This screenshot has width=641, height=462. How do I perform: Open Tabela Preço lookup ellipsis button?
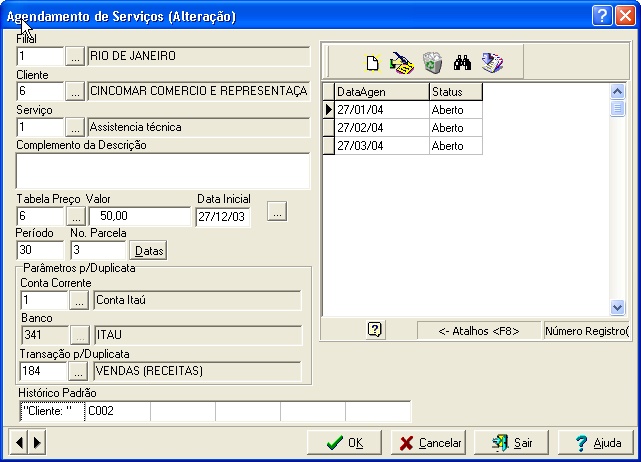[x=76, y=216]
